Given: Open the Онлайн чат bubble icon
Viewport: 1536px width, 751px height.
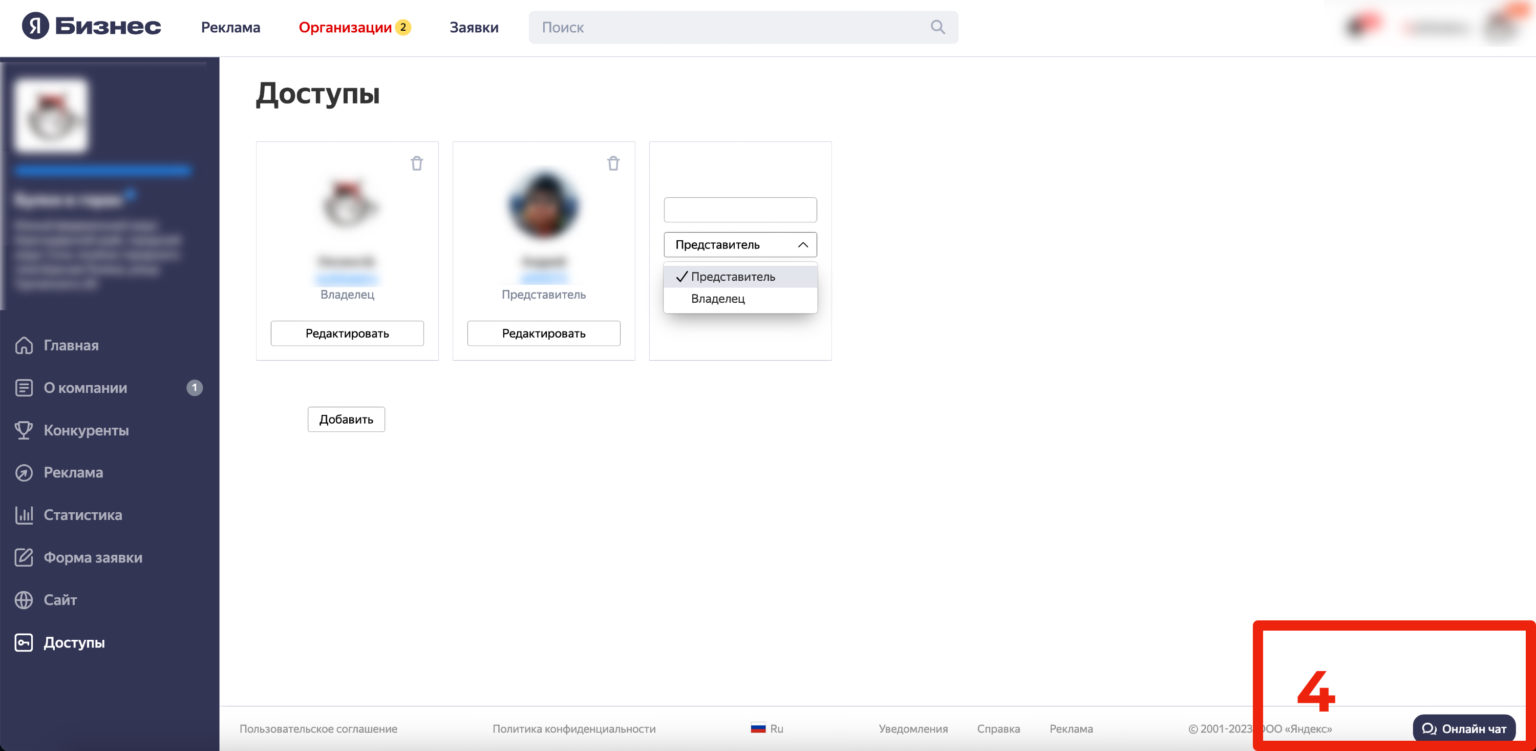Looking at the screenshot, I should (1429, 729).
